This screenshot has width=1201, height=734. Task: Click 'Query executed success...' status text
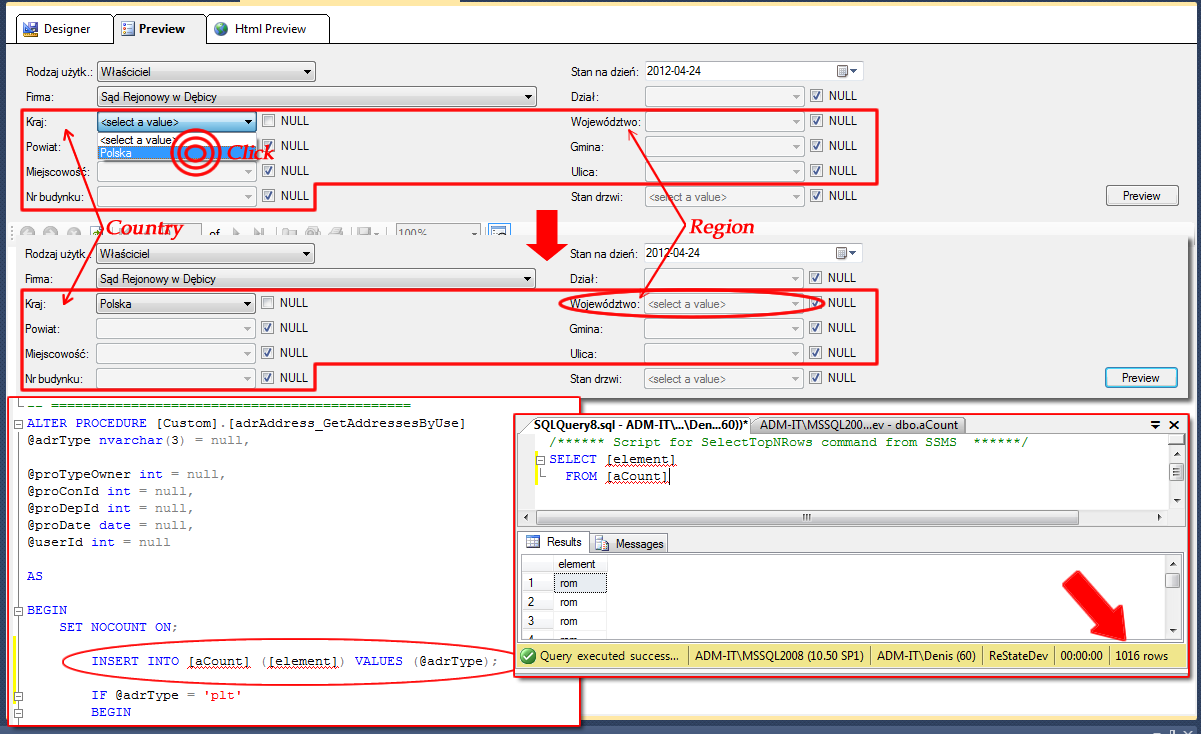(x=609, y=656)
